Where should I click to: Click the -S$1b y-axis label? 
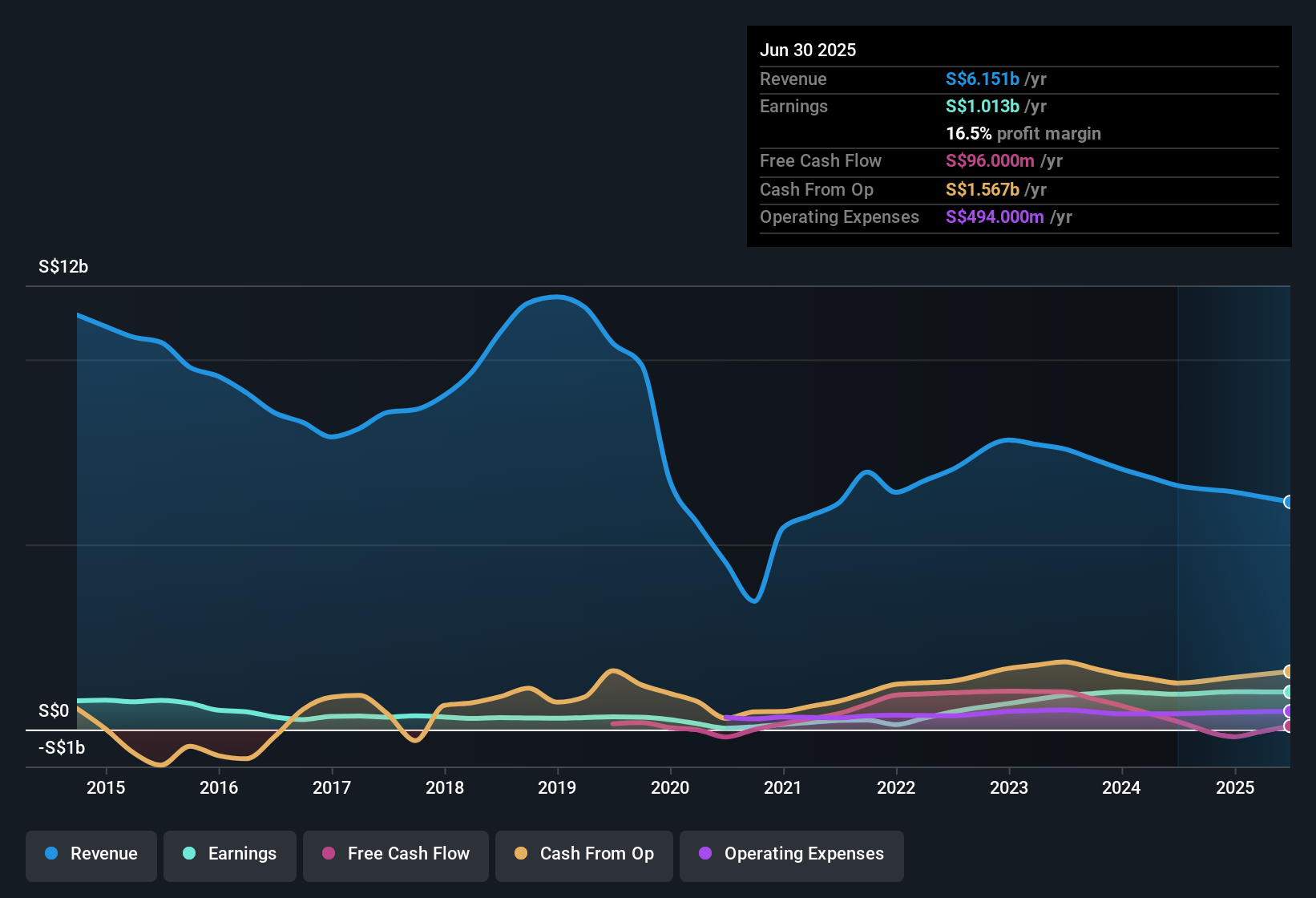click(x=62, y=748)
